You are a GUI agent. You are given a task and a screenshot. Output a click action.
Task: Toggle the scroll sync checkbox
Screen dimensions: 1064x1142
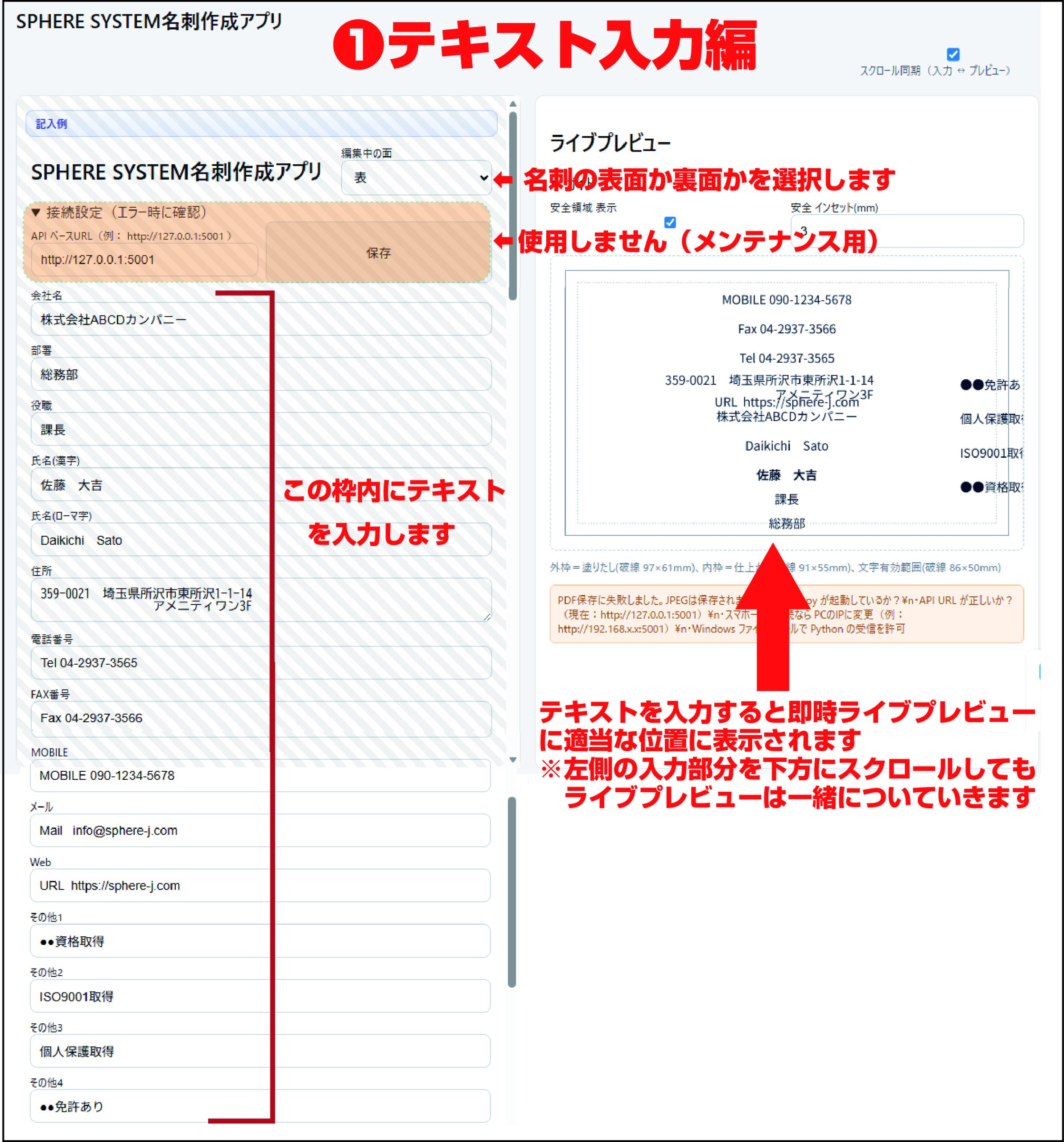(953, 54)
